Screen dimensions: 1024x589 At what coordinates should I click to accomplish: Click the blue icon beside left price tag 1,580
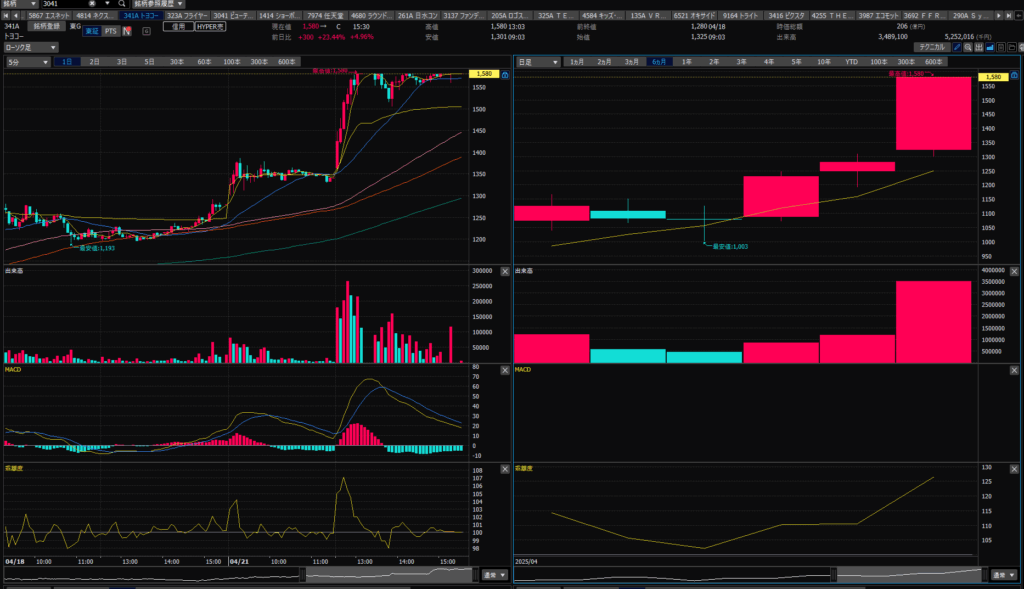[x=505, y=74]
